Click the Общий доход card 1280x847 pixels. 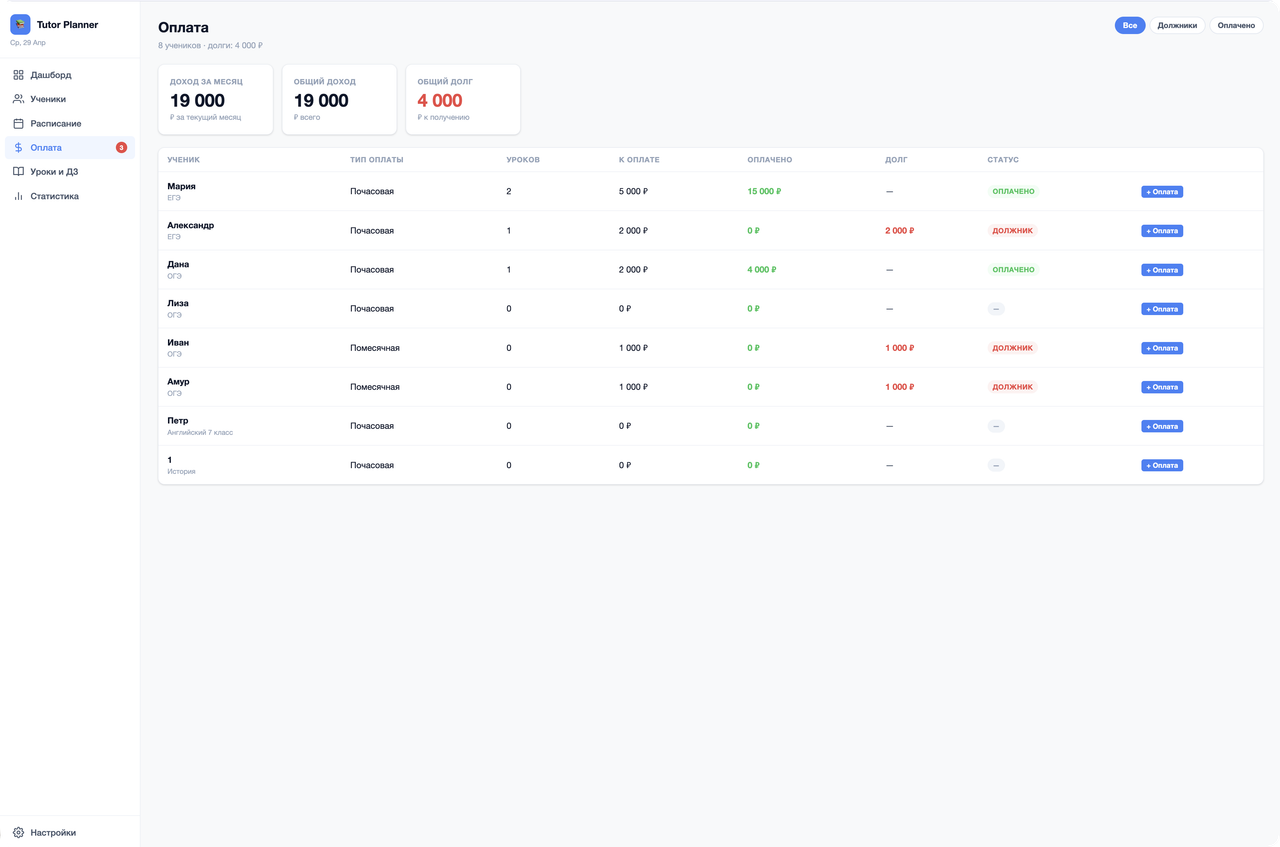point(339,99)
